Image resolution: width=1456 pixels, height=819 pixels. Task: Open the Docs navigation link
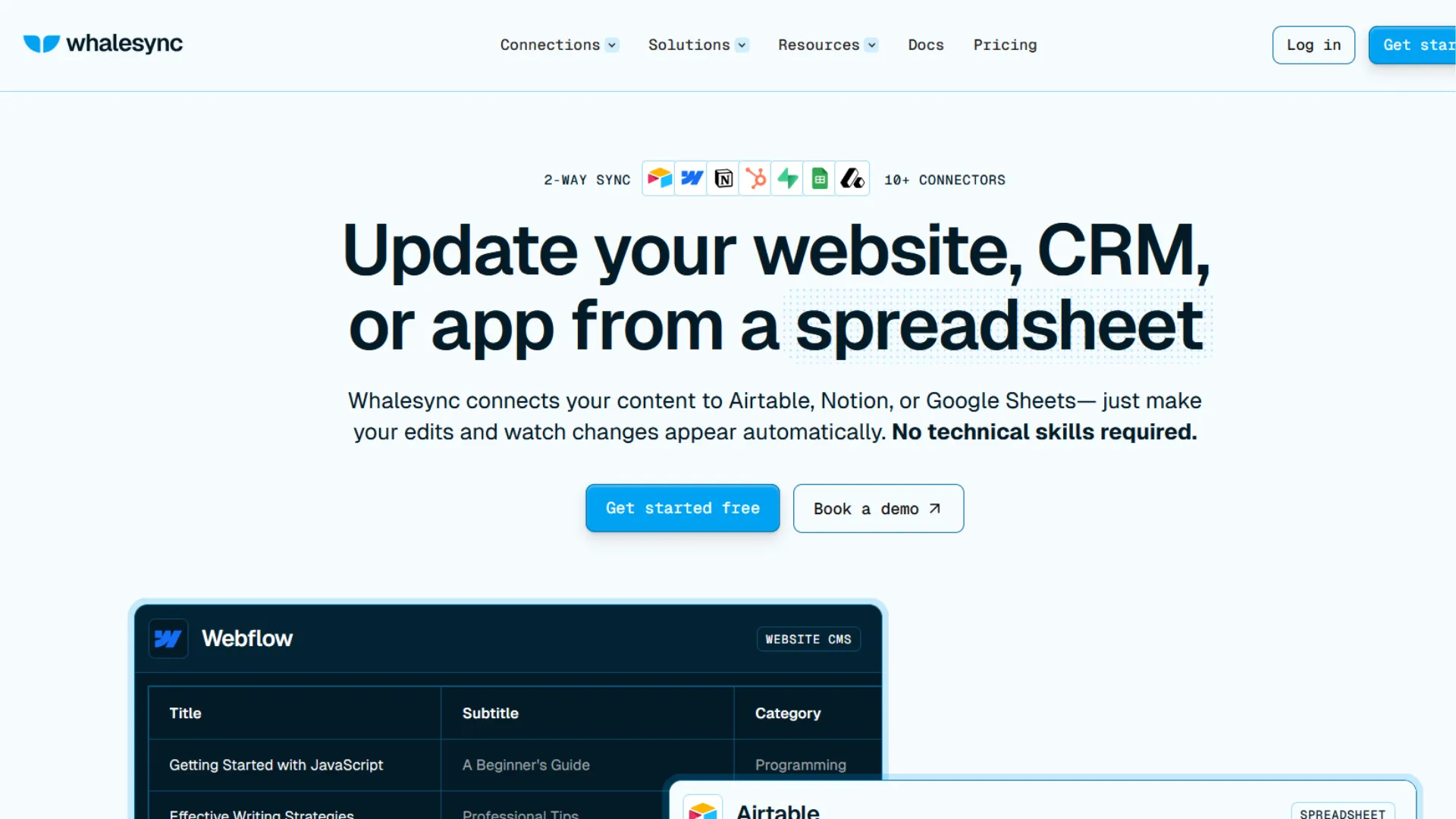click(926, 45)
